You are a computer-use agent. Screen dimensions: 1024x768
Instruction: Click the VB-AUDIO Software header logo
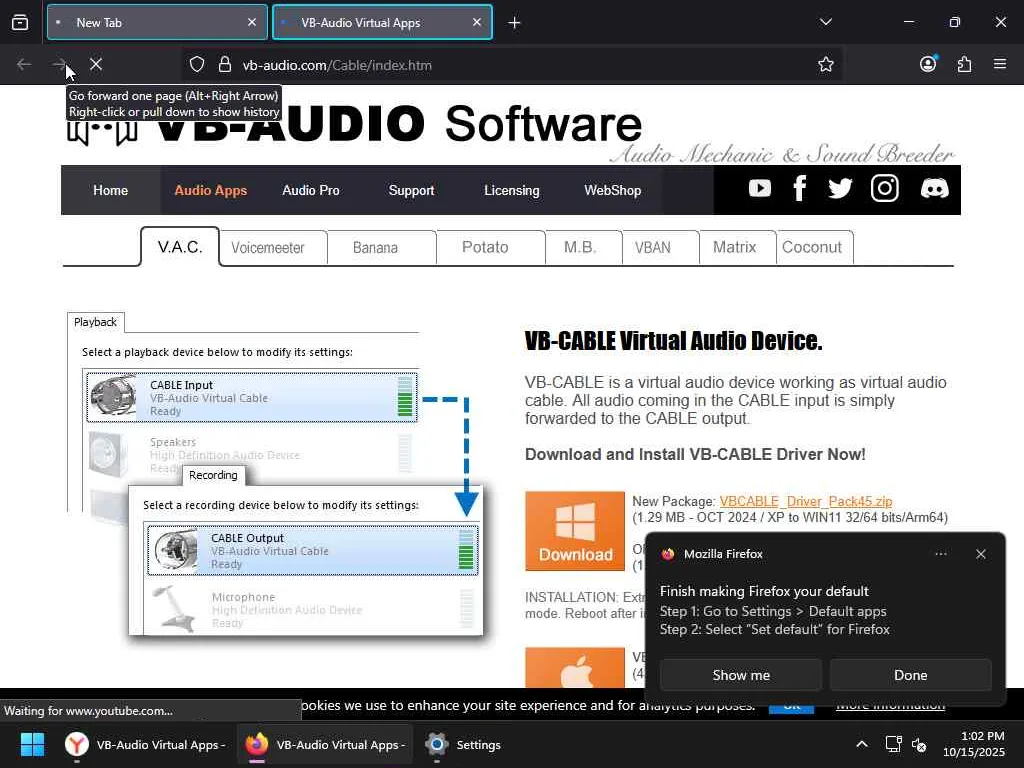pos(355,123)
